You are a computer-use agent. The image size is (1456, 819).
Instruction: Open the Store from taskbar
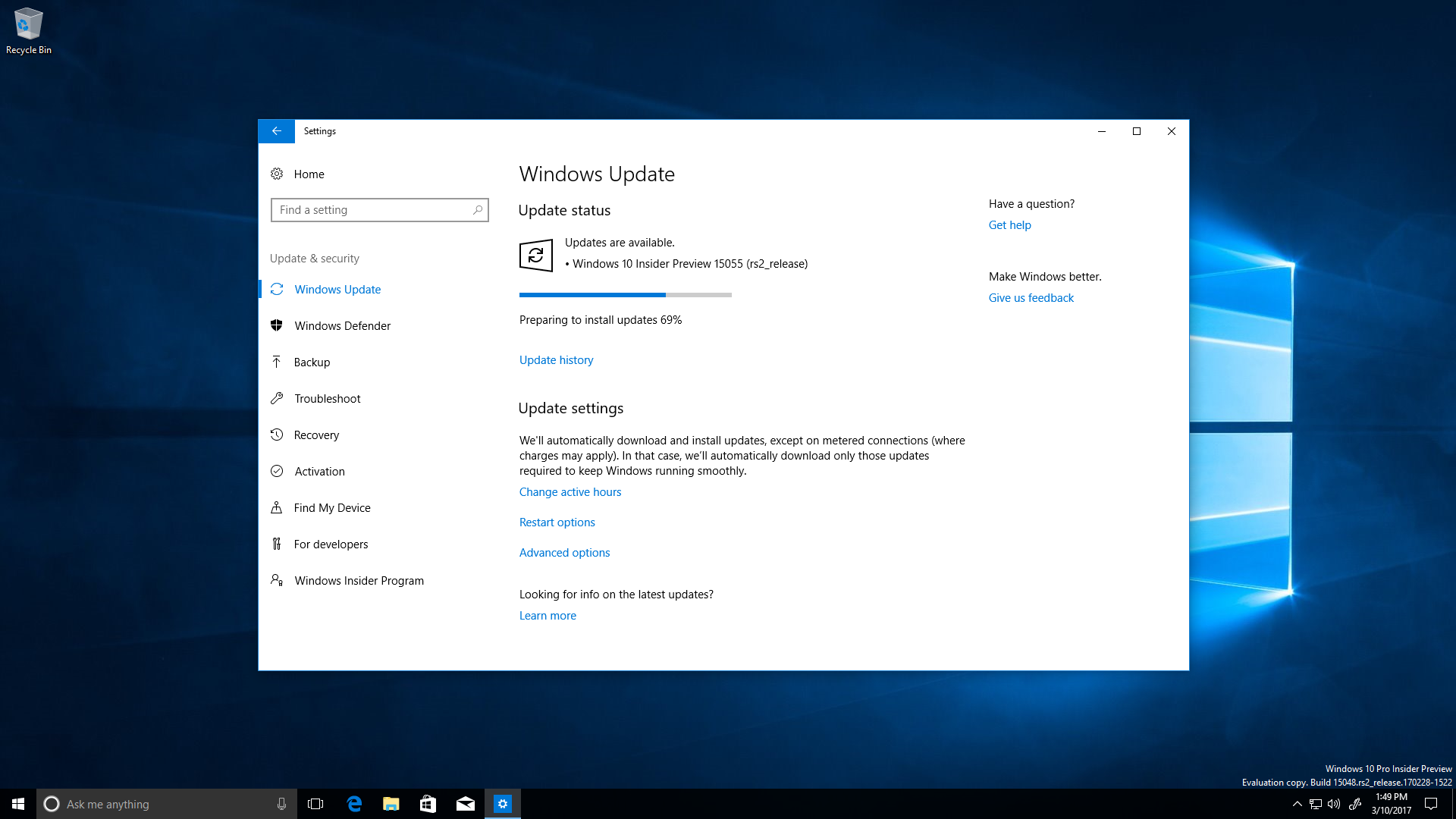(428, 804)
